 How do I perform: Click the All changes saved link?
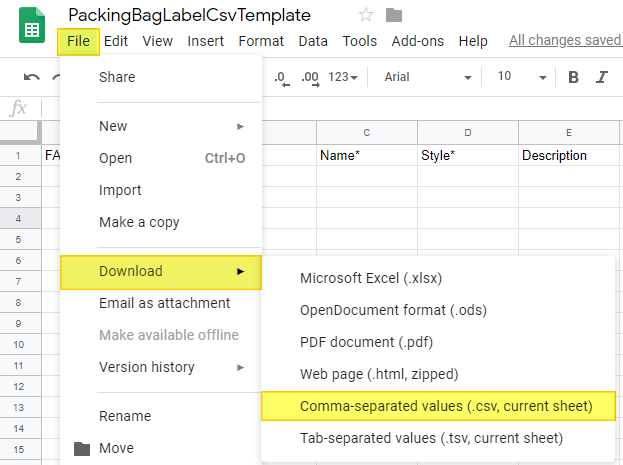coord(565,40)
